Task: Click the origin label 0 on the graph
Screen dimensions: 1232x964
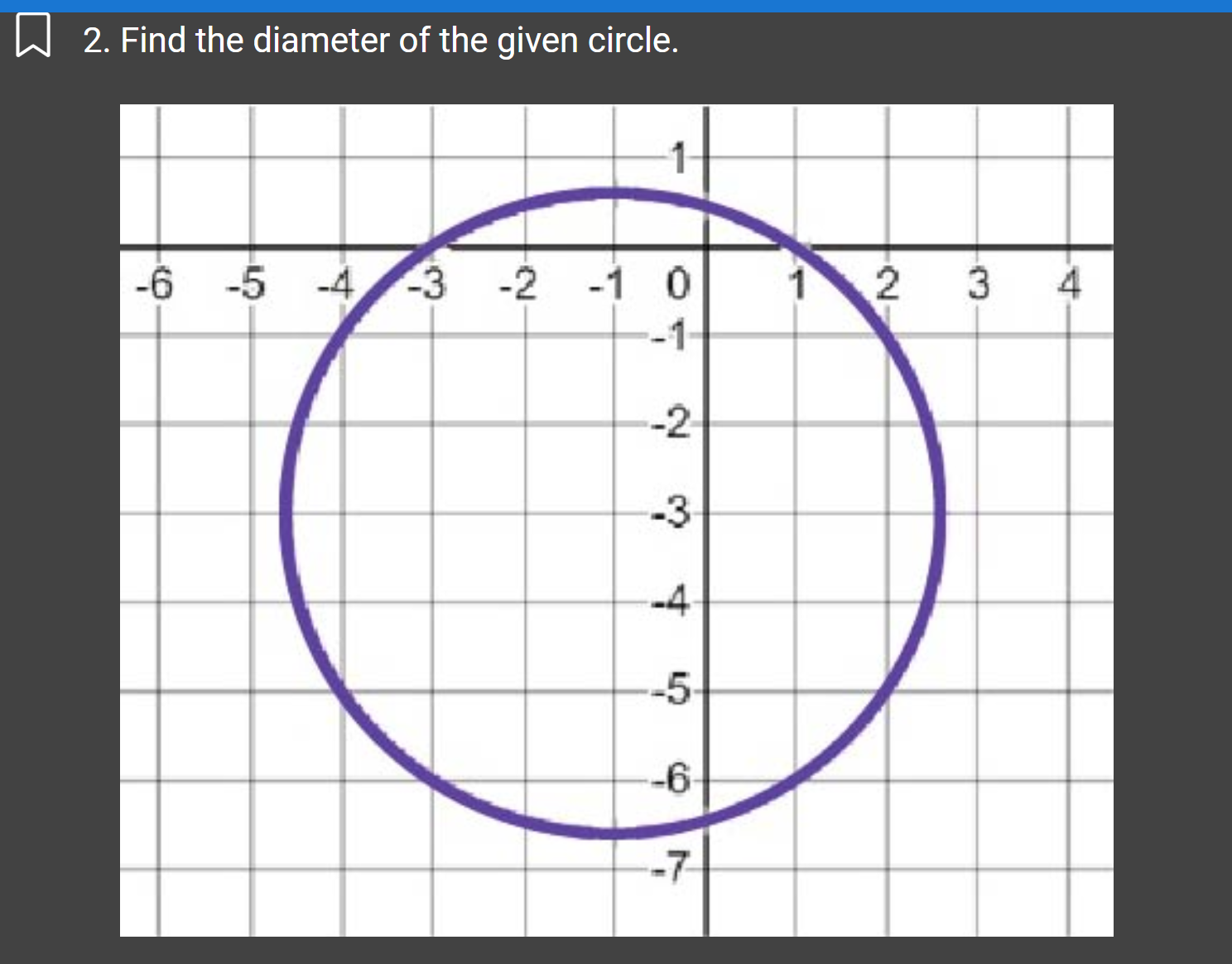Action: click(x=677, y=284)
